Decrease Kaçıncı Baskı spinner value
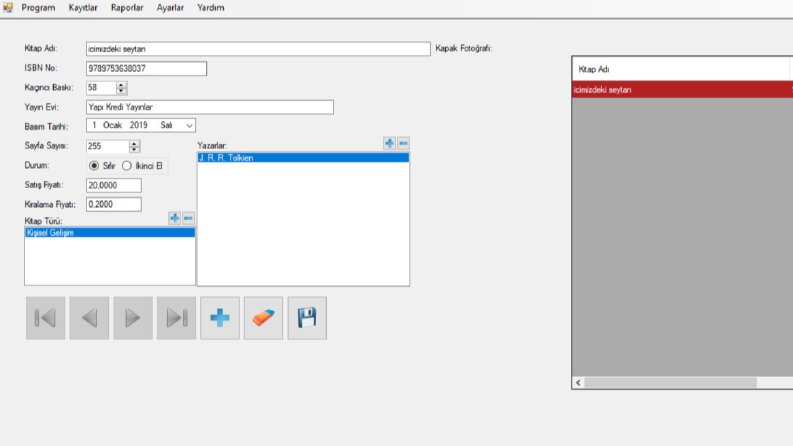Image resolution: width=793 pixels, height=446 pixels. point(121,91)
